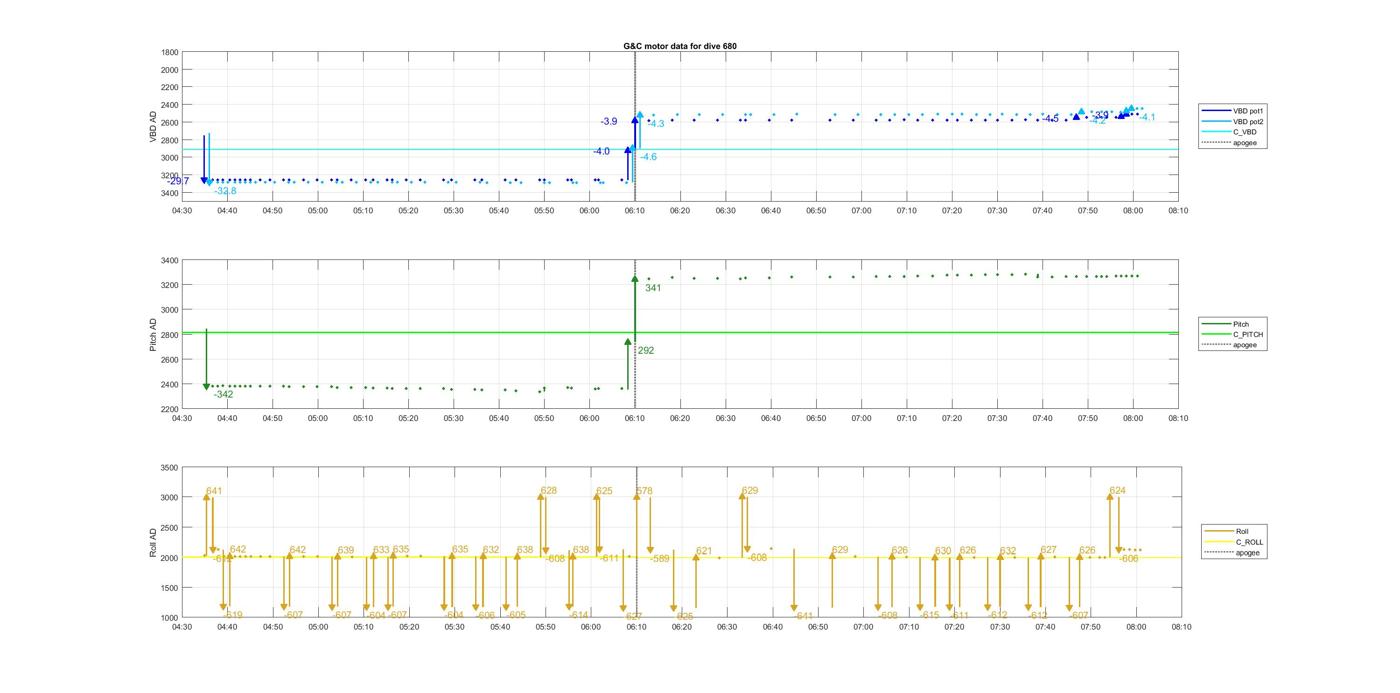Screen dimensions: 1400x693
Task: Click "VBD pot2" legend entry
Action: point(1248,121)
